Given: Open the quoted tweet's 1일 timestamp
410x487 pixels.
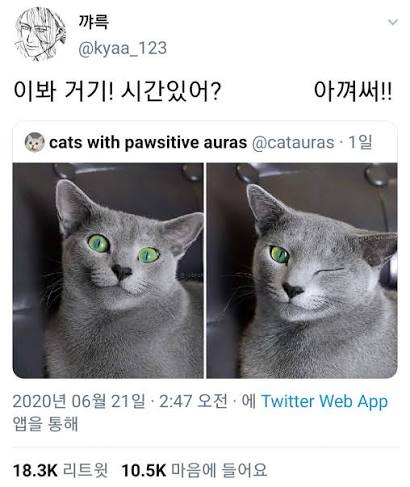Looking at the screenshot, I should click(x=360, y=143).
